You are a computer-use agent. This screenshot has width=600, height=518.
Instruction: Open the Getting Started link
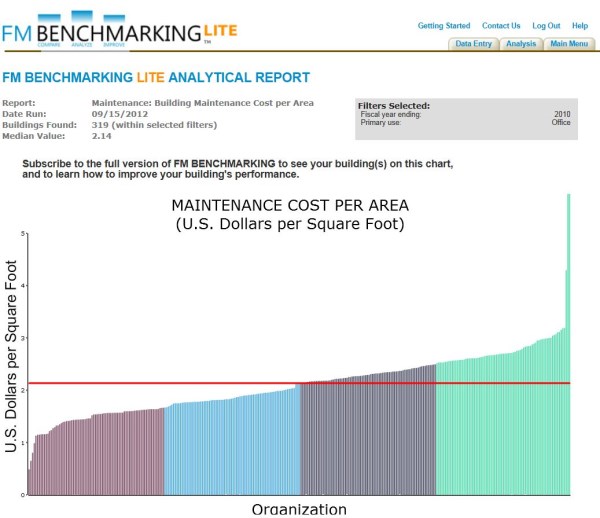[x=444, y=26]
